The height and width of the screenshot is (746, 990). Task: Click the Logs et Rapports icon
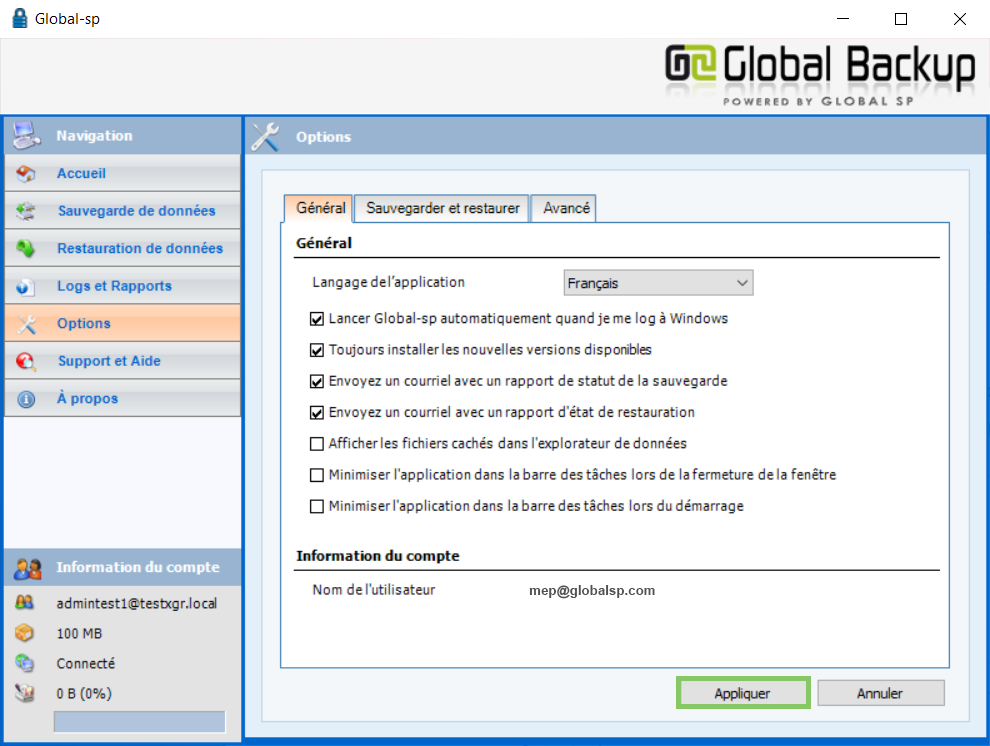26,287
